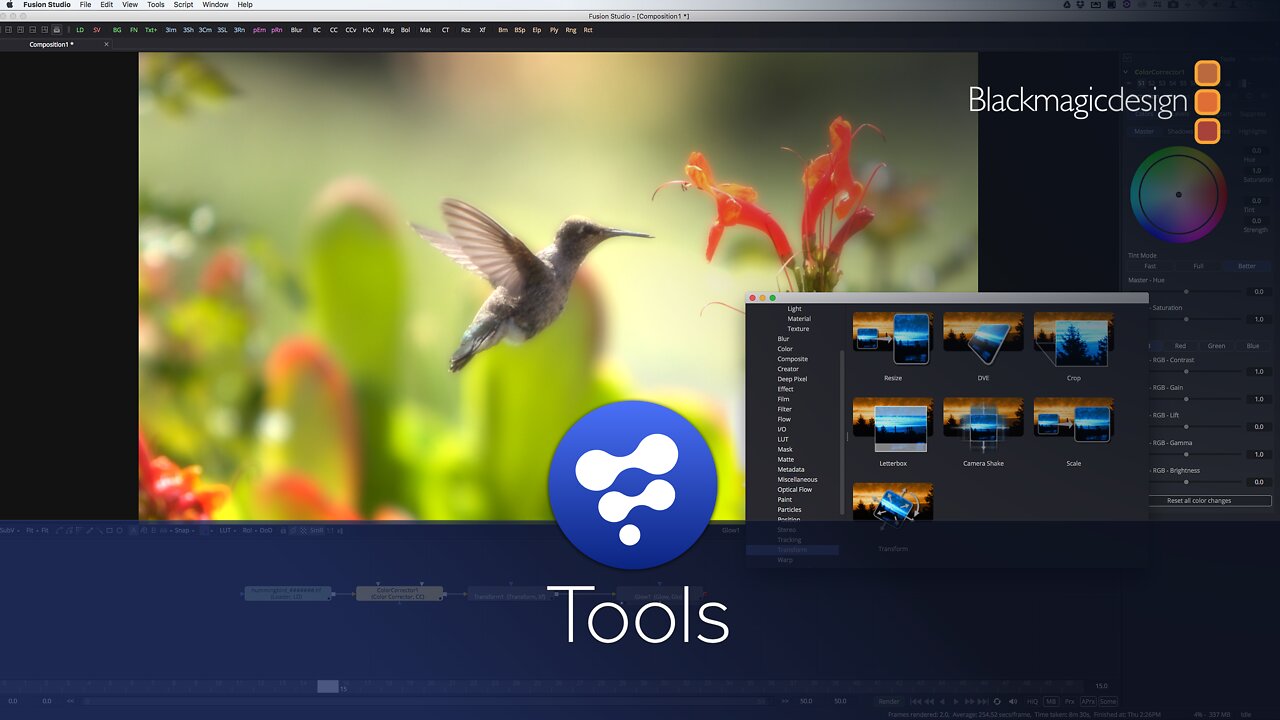
Task: Click the CT toolbar tool
Action: (446, 30)
